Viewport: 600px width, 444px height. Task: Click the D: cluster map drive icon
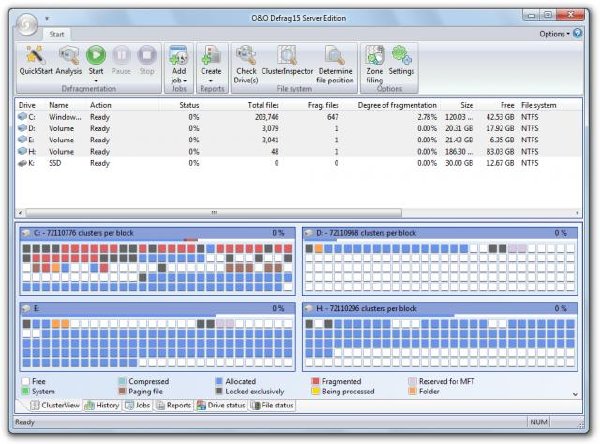(x=308, y=233)
